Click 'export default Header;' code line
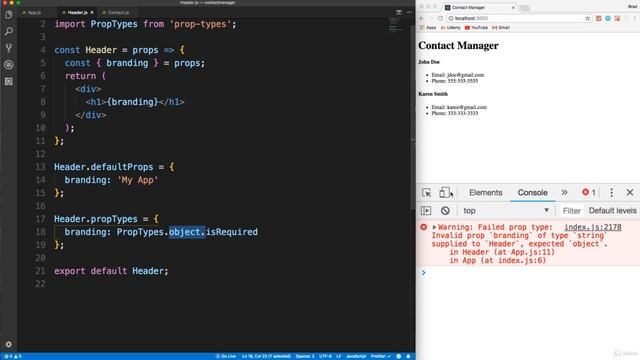 (111, 271)
